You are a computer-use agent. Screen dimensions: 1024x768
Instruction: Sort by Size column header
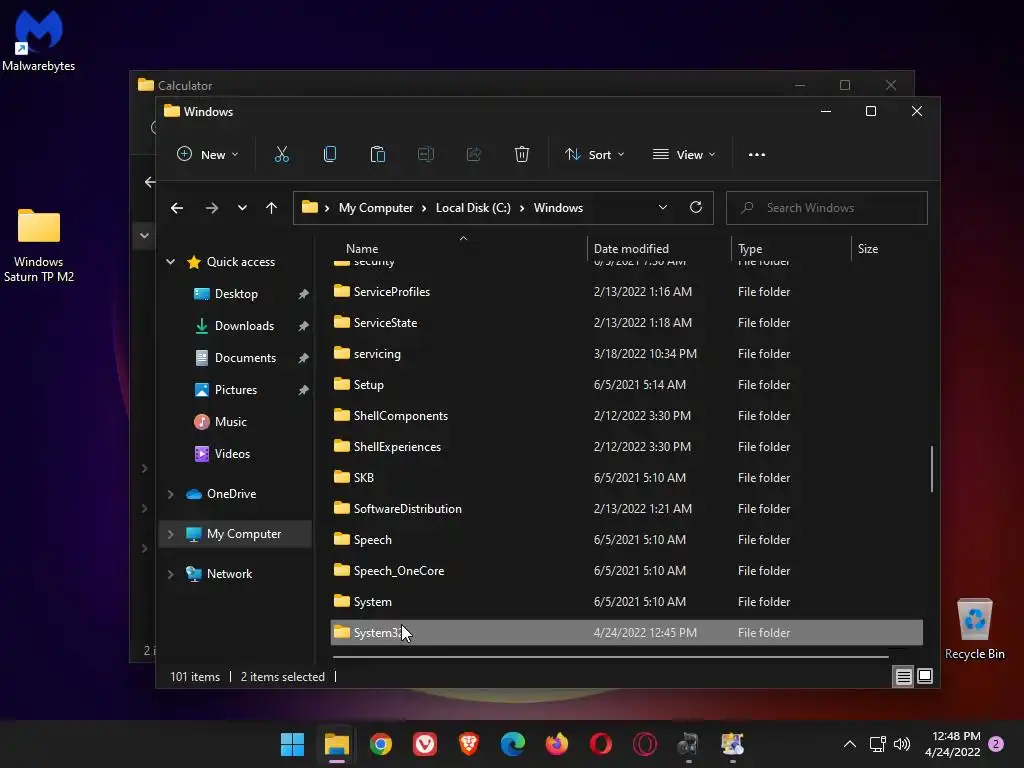pyautogui.click(x=867, y=249)
